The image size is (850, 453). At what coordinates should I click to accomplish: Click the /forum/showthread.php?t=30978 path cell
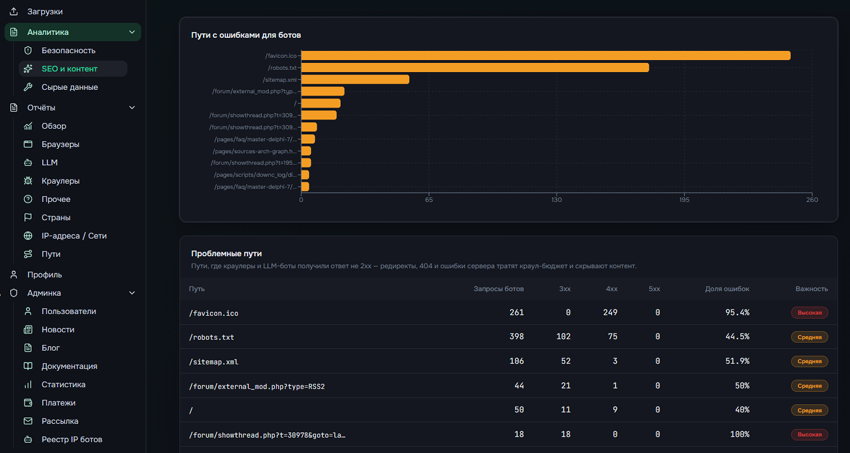(x=267, y=435)
